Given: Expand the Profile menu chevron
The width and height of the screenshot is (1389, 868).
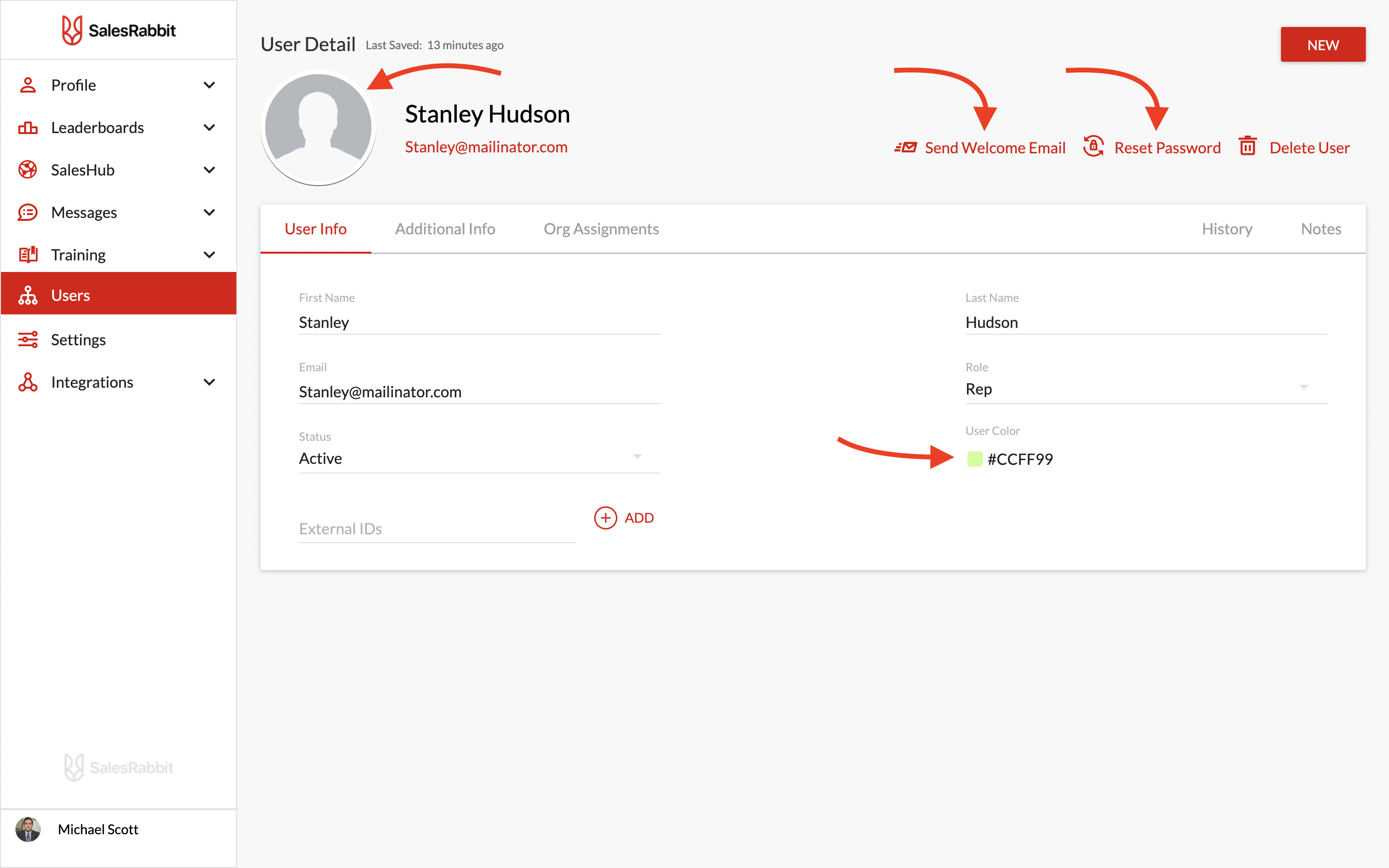Looking at the screenshot, I should point(209,85).
